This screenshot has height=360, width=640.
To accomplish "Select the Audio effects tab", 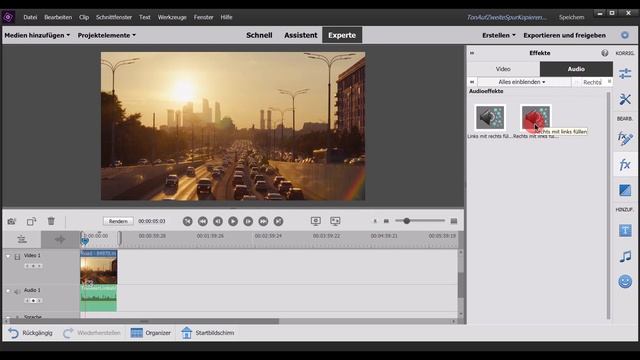I will [x=576, y=69].
